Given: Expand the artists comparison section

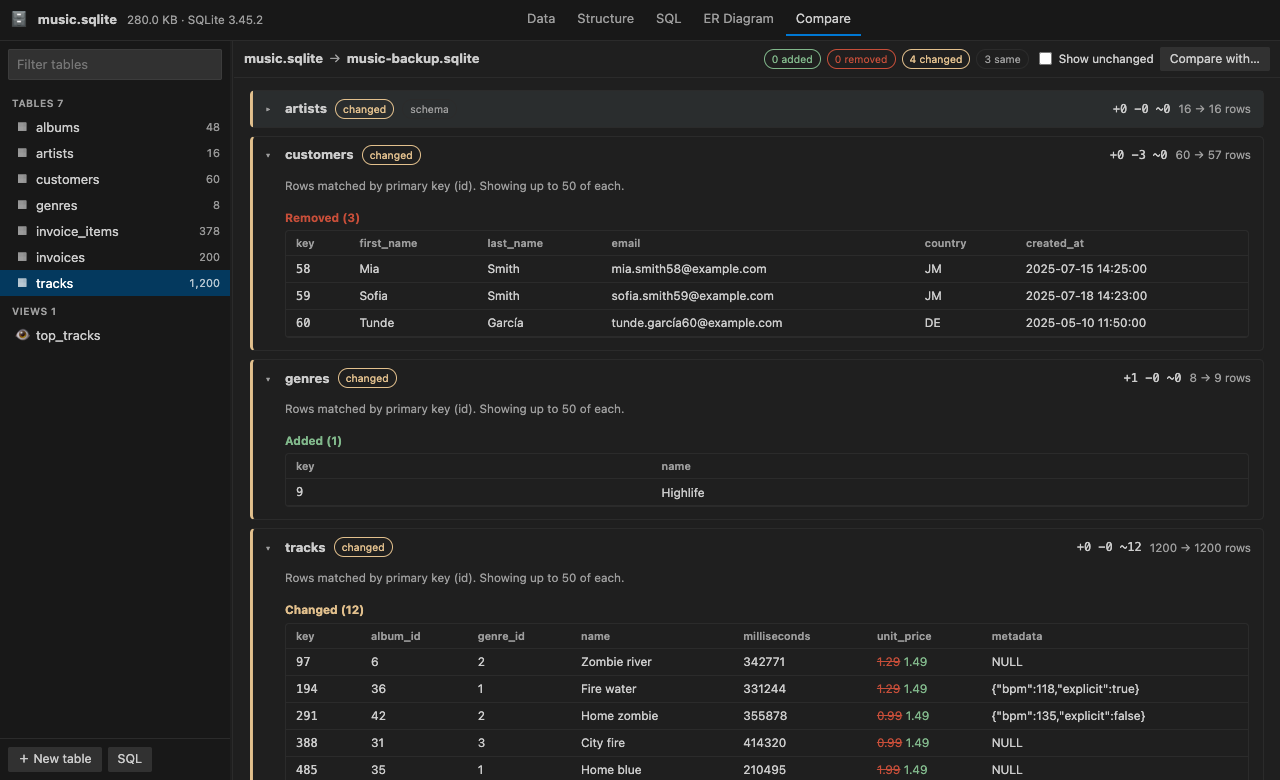Looking at the screenshot, I should point(268,109).
